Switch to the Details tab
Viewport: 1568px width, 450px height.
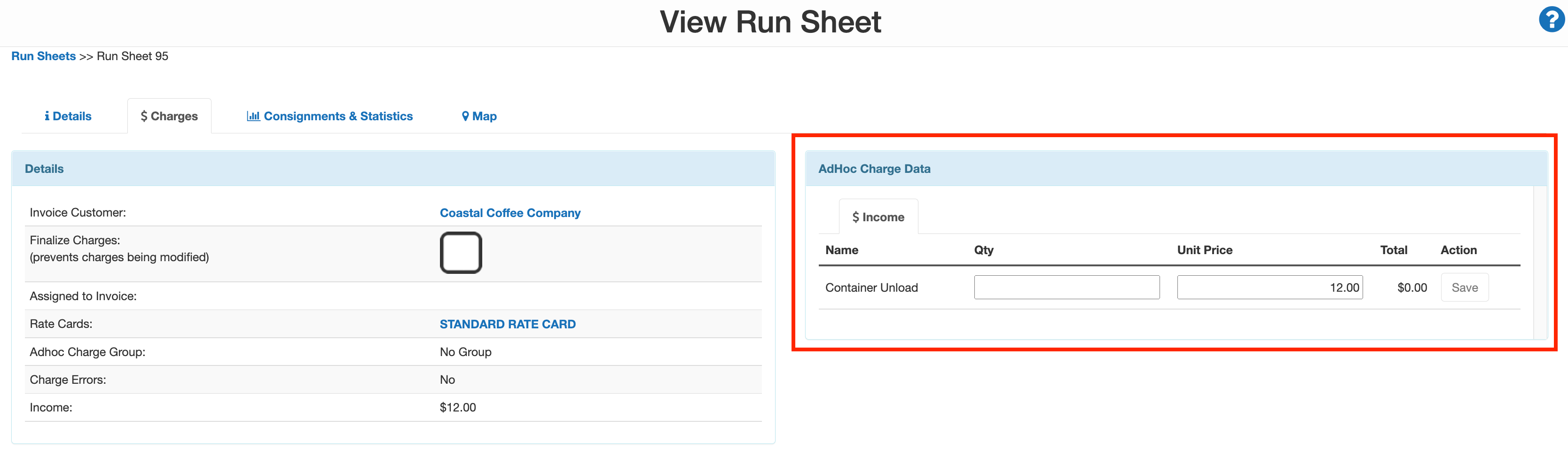click(x=68, y=116)
